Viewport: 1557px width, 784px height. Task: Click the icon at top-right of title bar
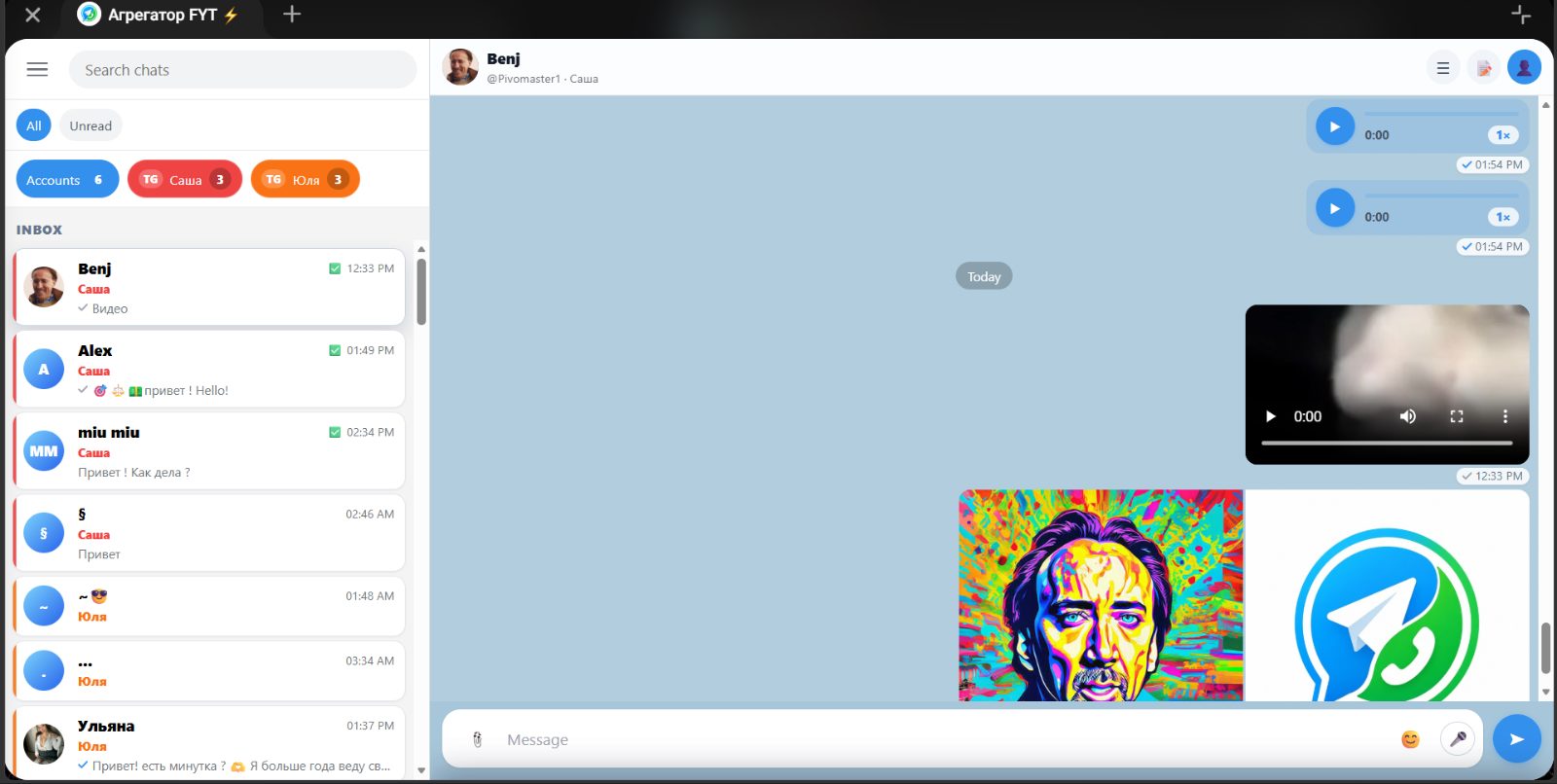click(1520, 14)
